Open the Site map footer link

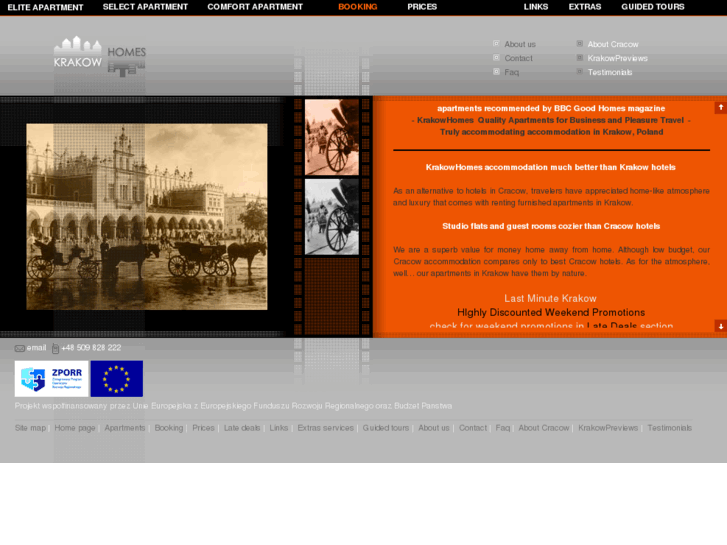coord(30,428)
